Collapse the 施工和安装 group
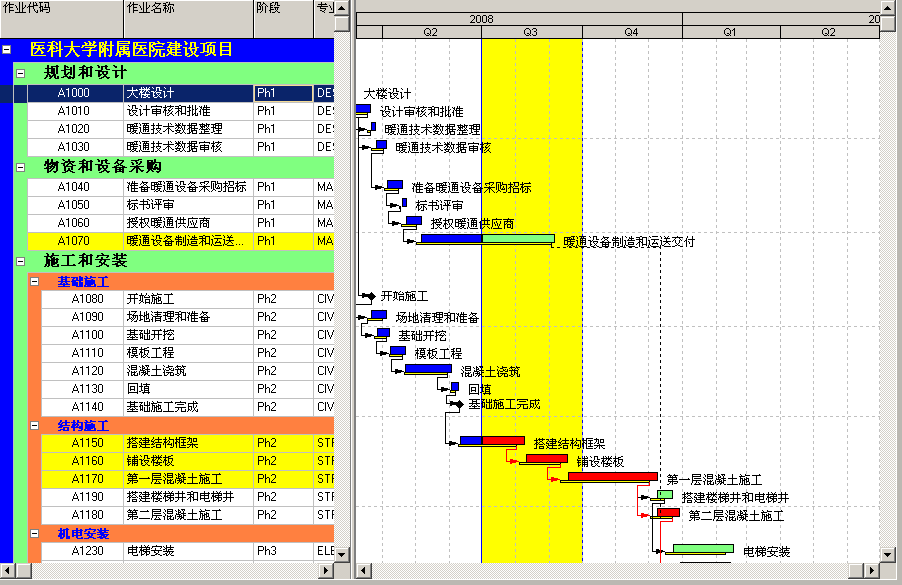902x585 pixels. click(21, 261)
